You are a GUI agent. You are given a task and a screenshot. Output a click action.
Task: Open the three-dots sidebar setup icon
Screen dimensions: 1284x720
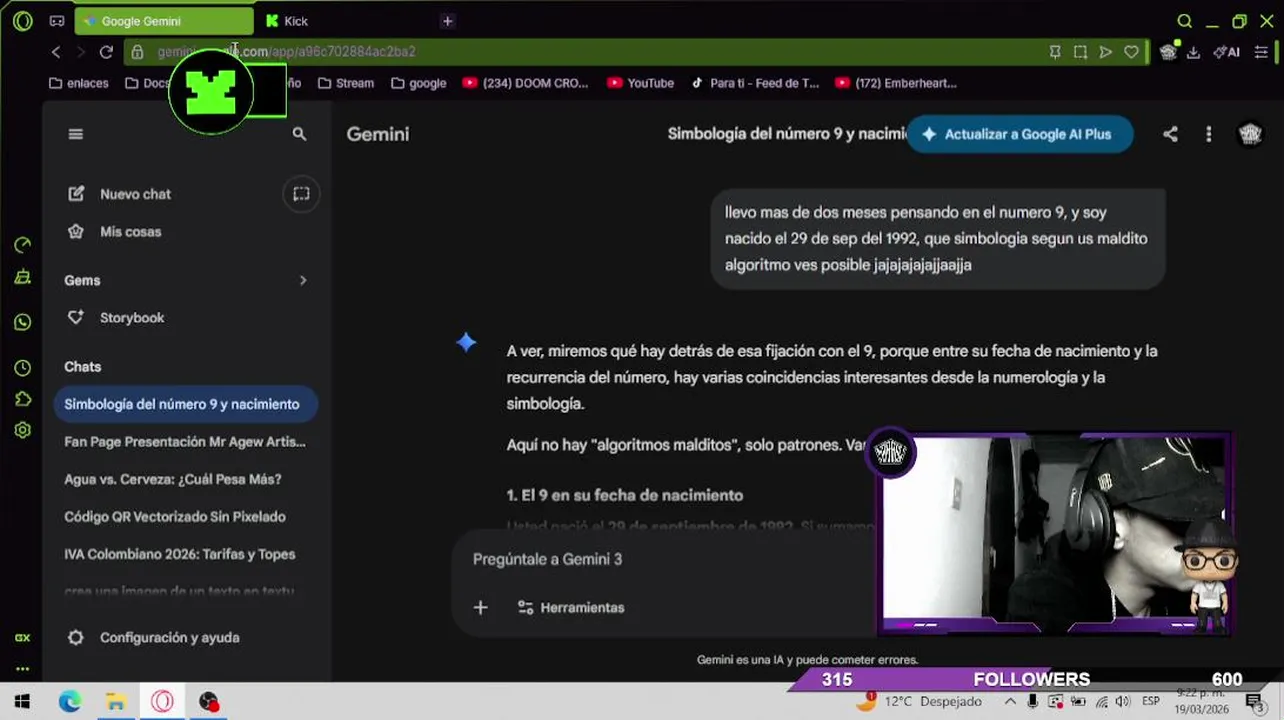(x=22, y=669)
